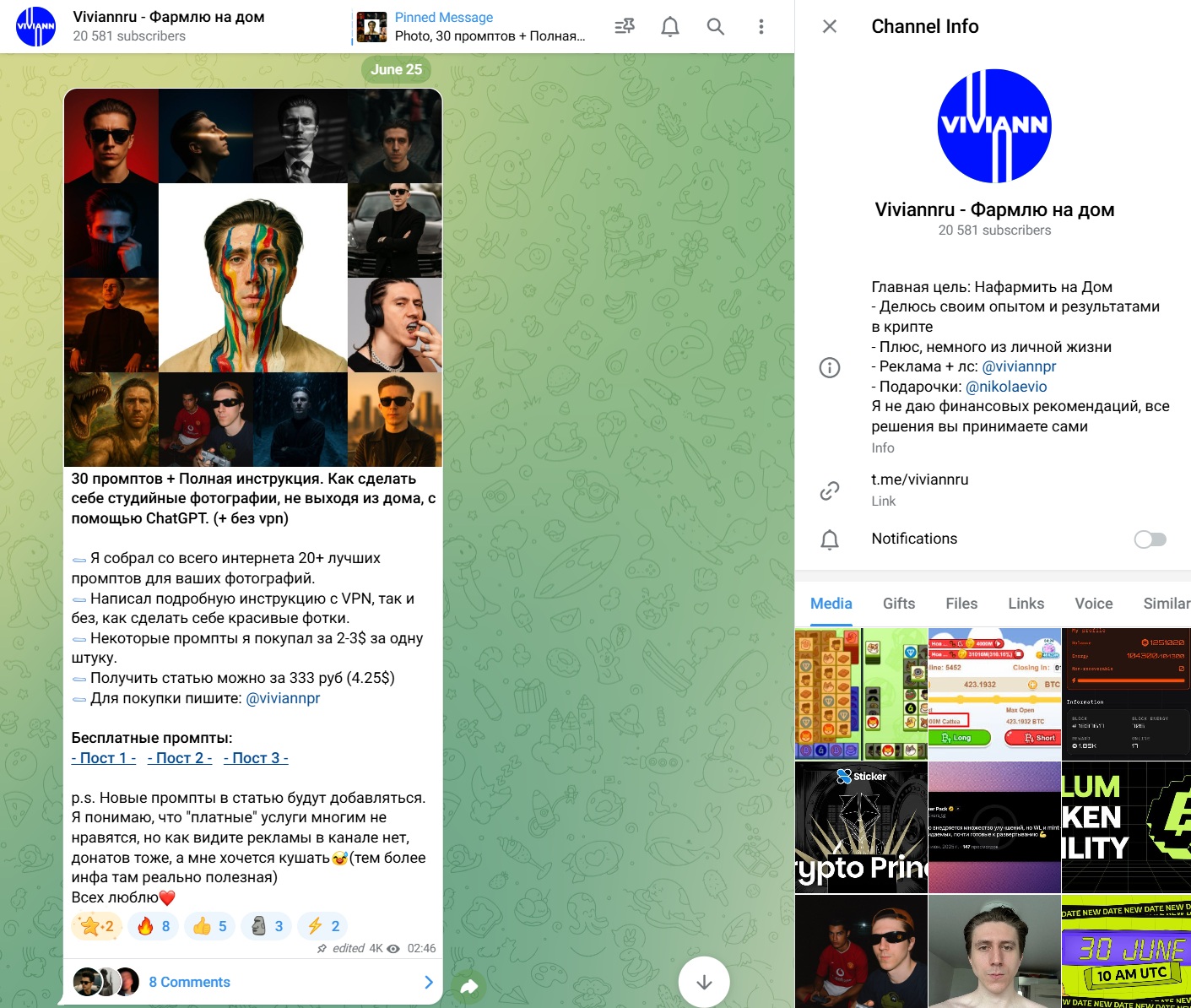Open the @viviannpr link in the post
Image resolution: width=1191 pixels, height=1008 pixels.
pos(283,698)
